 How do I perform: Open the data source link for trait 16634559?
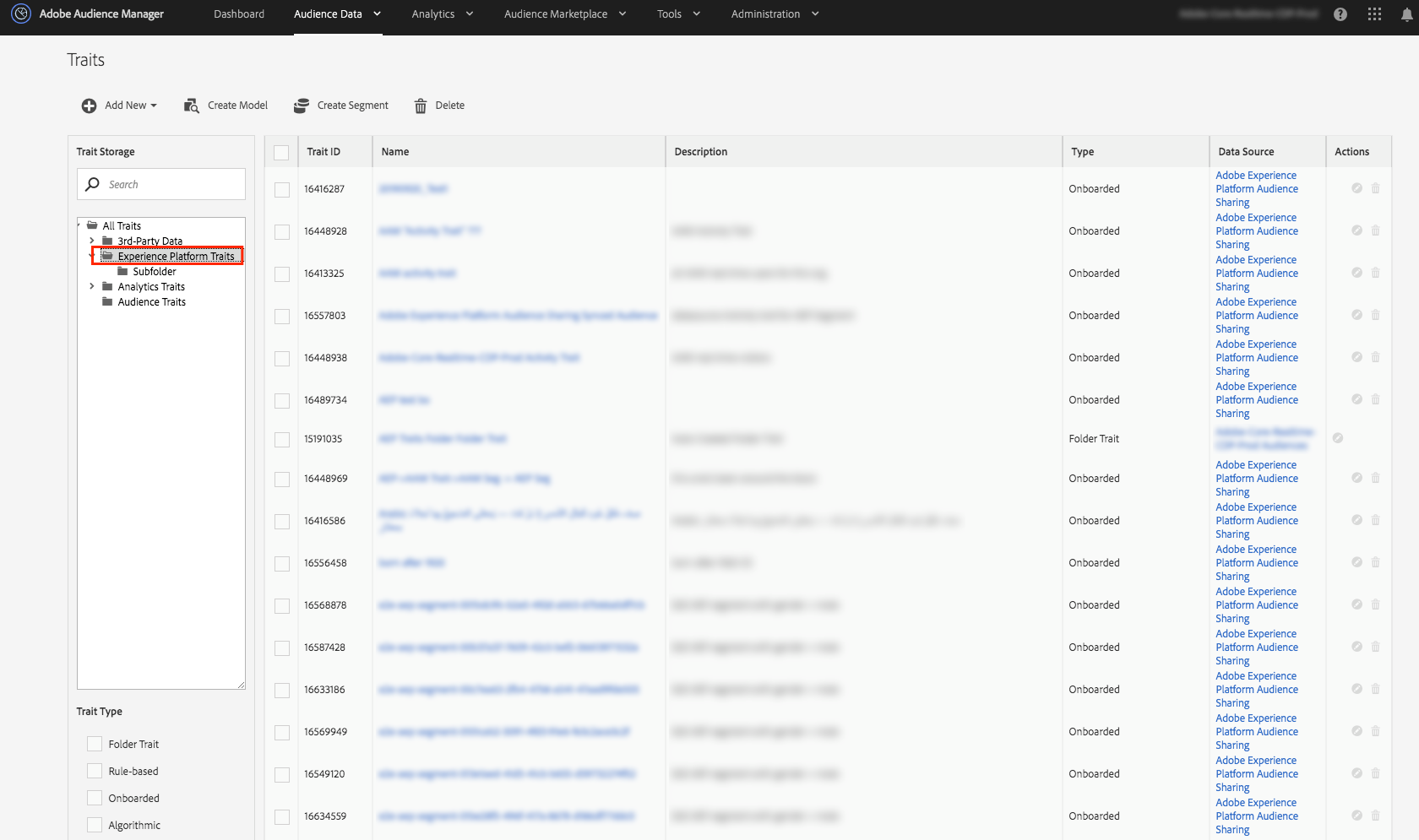click(1257, 816)
